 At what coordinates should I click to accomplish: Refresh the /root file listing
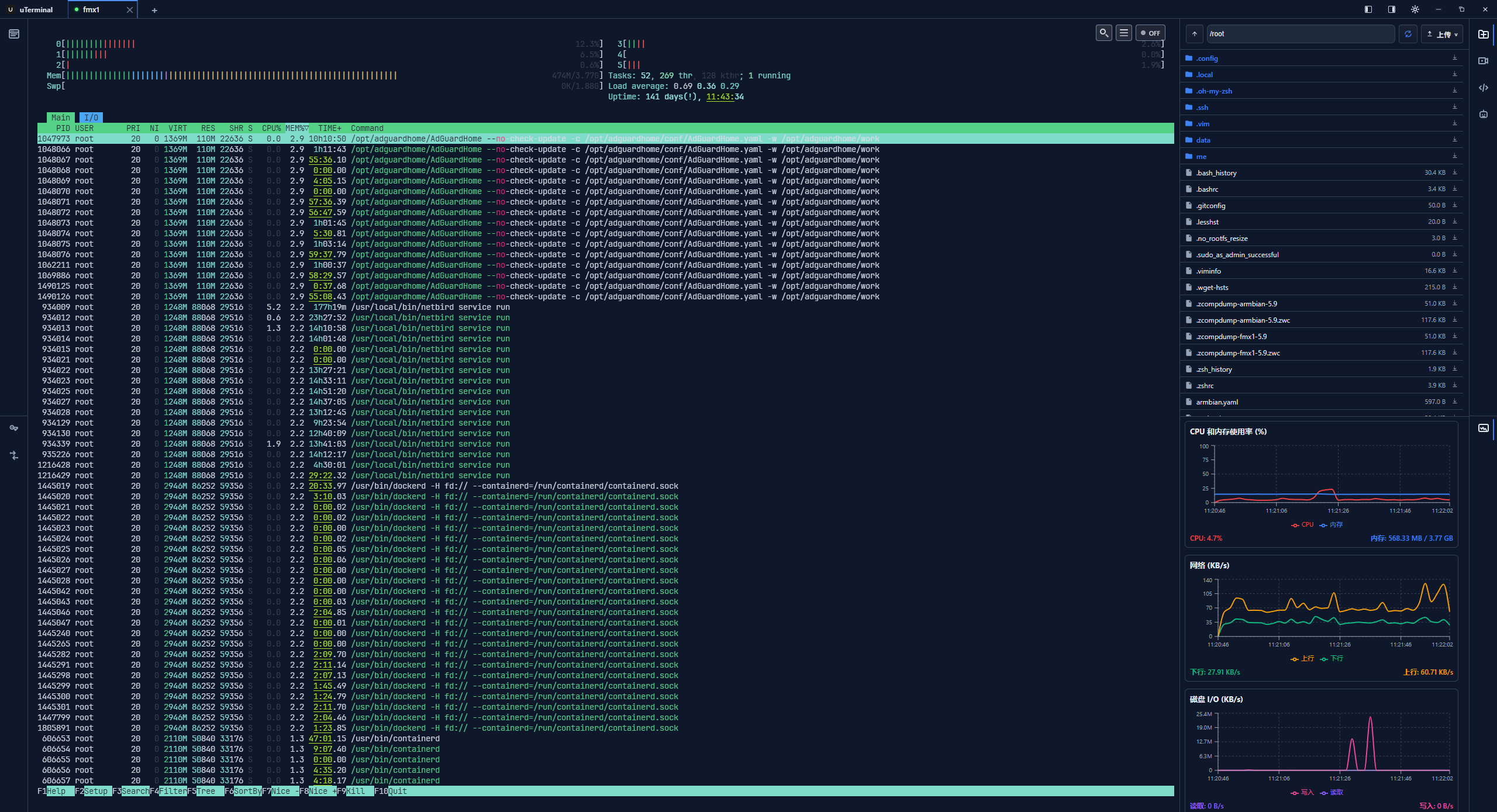point(1408,34)
